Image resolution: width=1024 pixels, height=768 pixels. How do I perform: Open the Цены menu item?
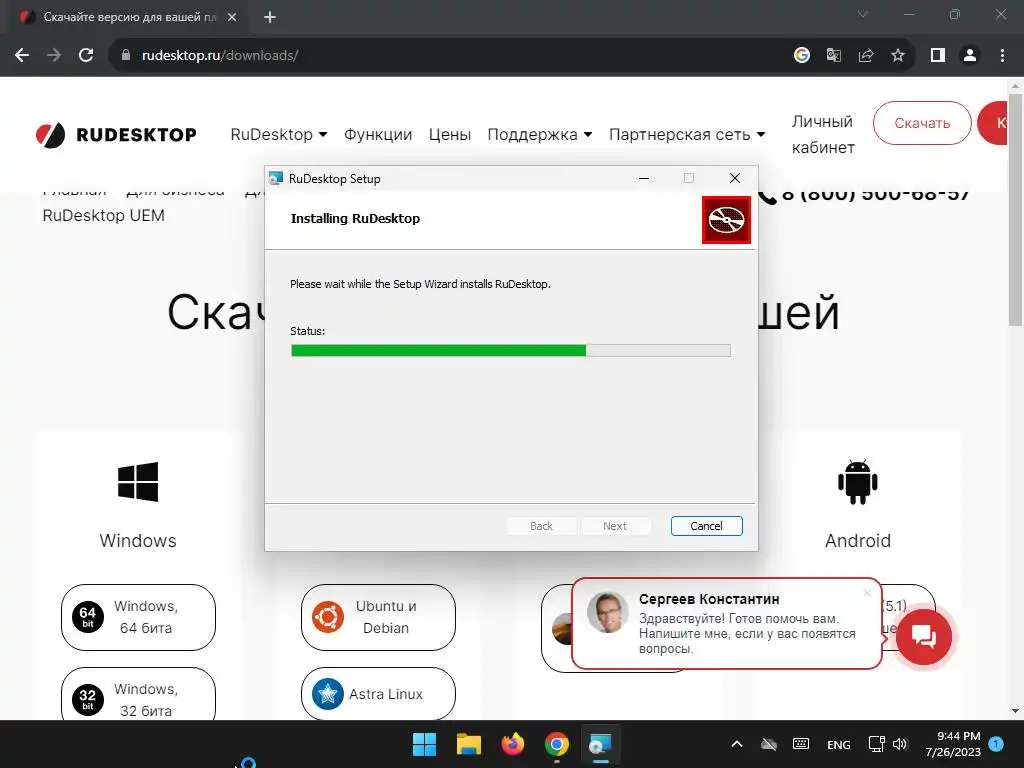450,135
